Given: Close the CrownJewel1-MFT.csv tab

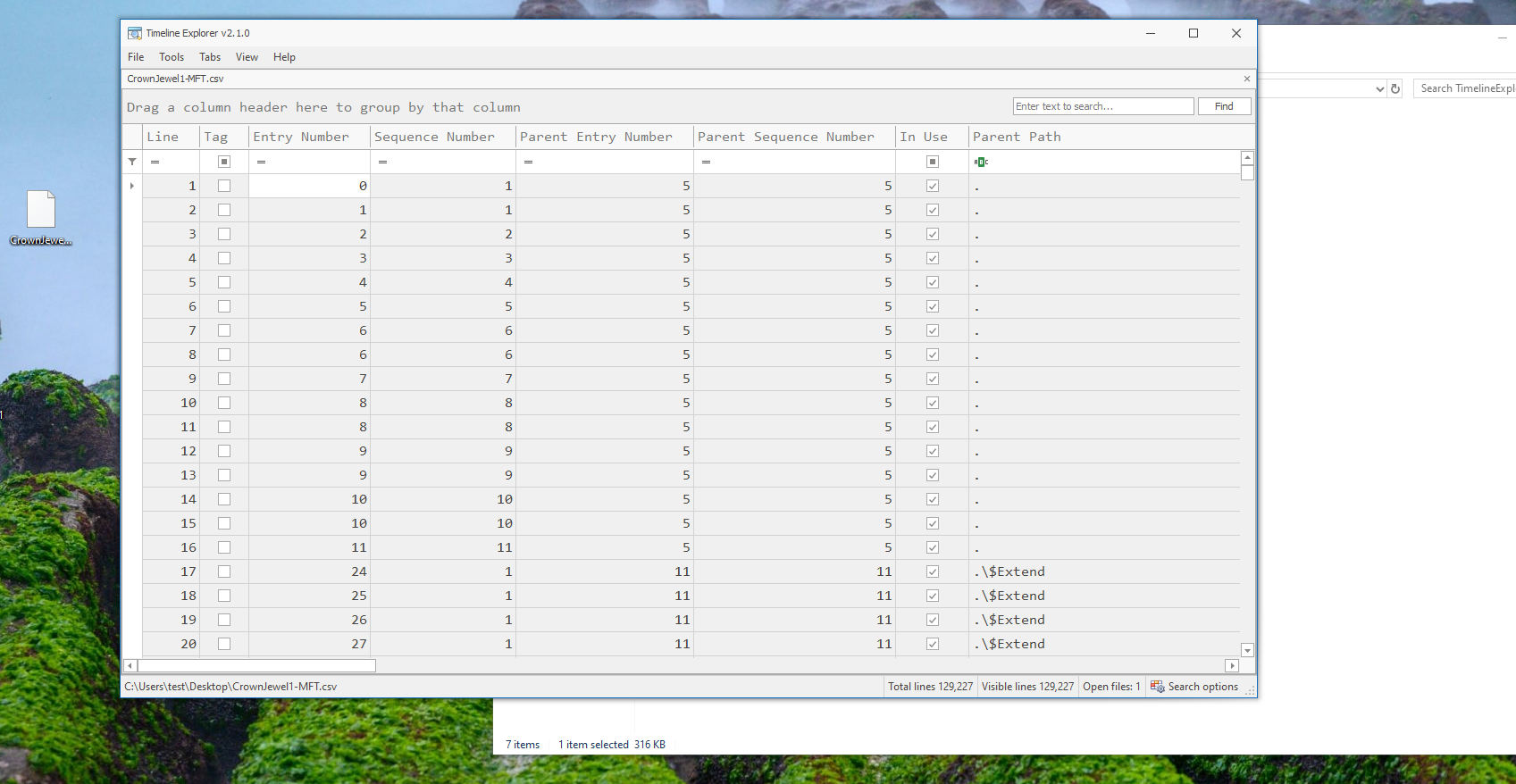Looking at the screenshot, I should click(1247, 79).
